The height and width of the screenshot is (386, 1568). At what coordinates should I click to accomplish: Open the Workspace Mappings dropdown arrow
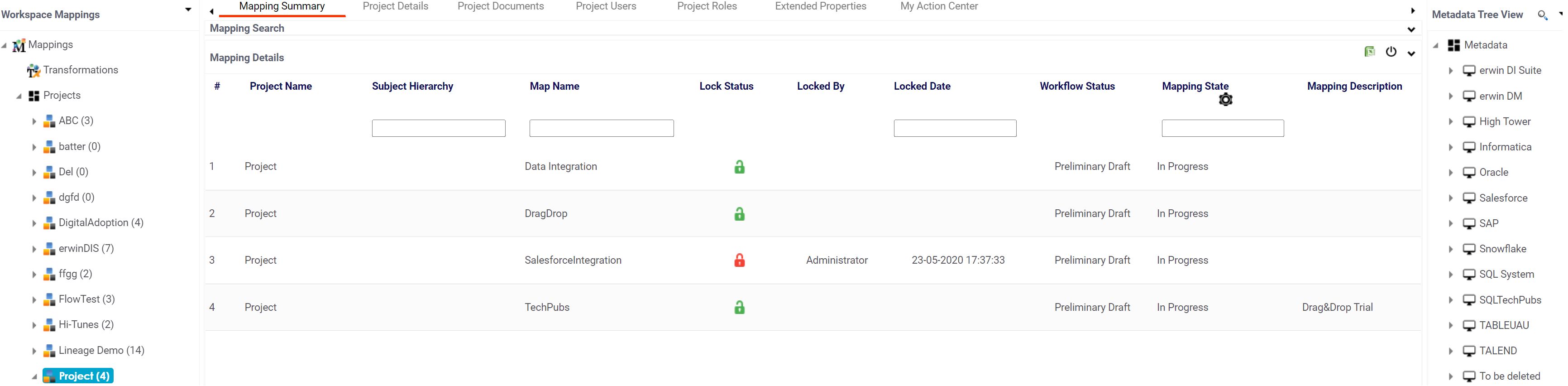[188, 10]
